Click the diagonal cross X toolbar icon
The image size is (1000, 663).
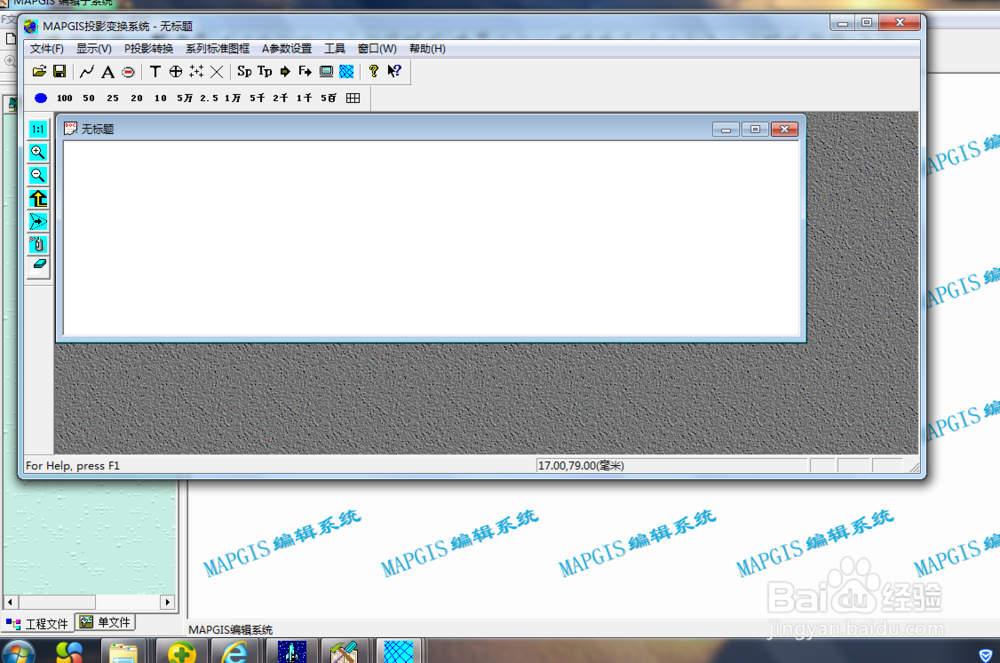217,71
